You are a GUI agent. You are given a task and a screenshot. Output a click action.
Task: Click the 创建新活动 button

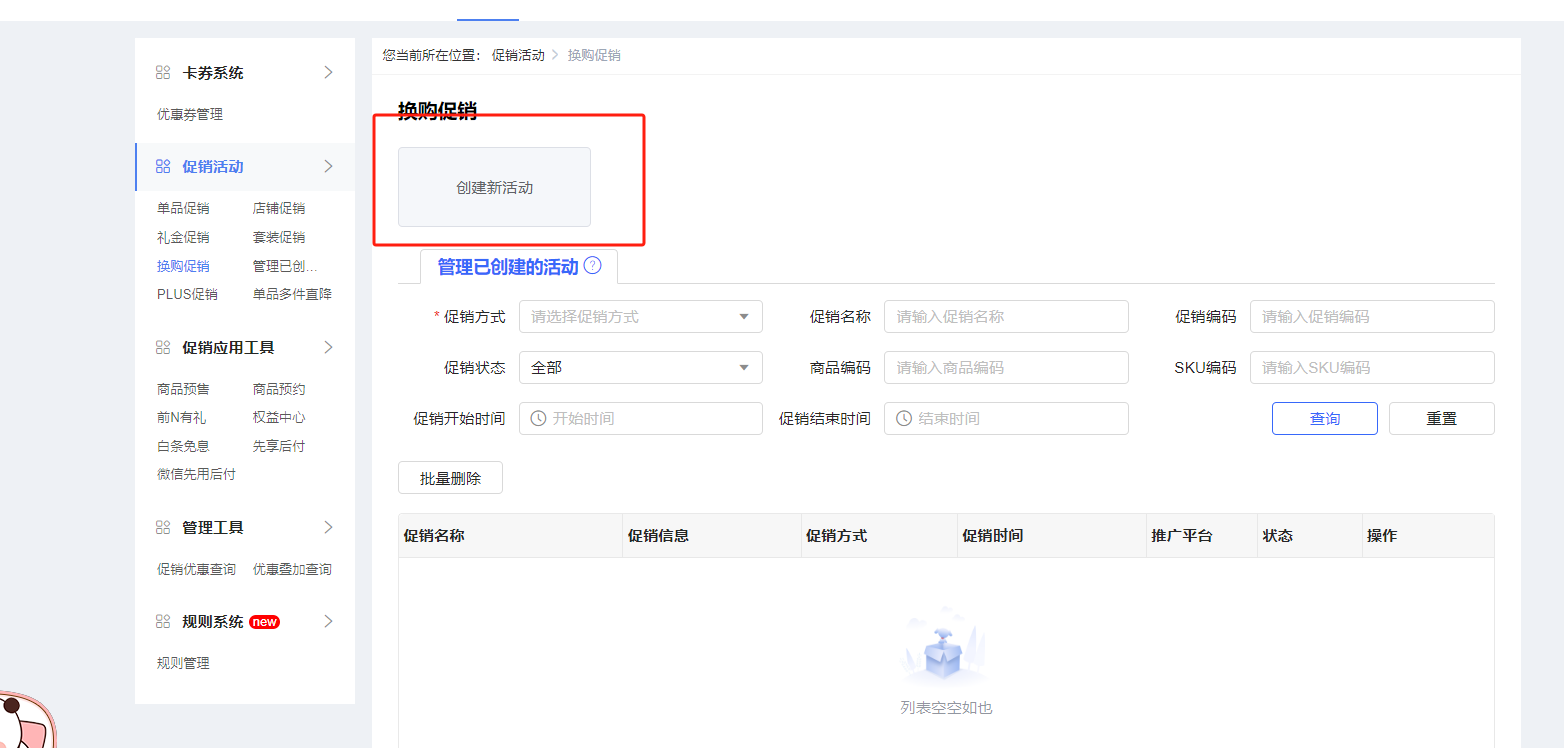(x=494, y=188)
